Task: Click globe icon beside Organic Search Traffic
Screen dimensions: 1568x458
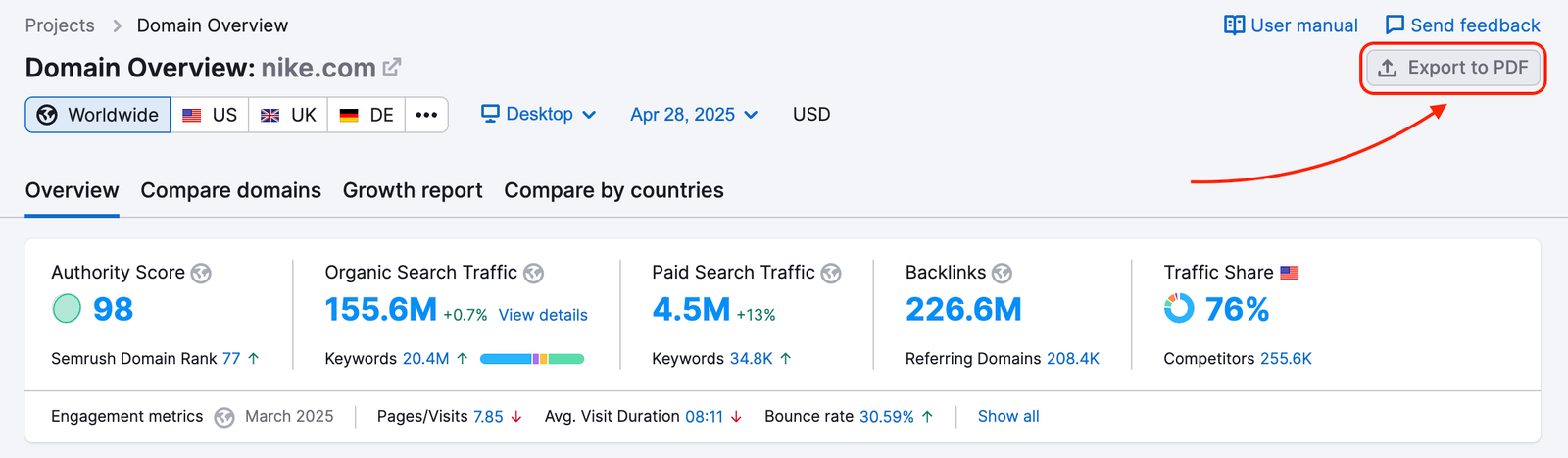Action: point(533,274)
